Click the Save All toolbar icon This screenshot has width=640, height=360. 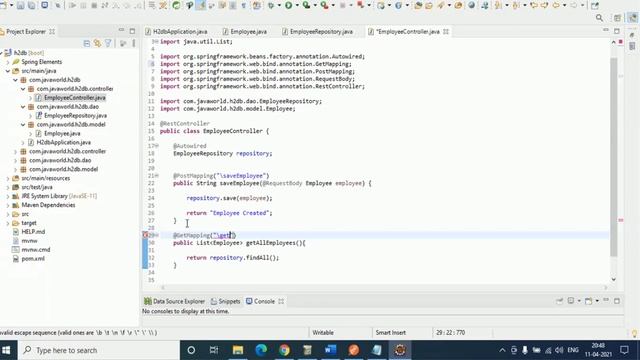31,5
